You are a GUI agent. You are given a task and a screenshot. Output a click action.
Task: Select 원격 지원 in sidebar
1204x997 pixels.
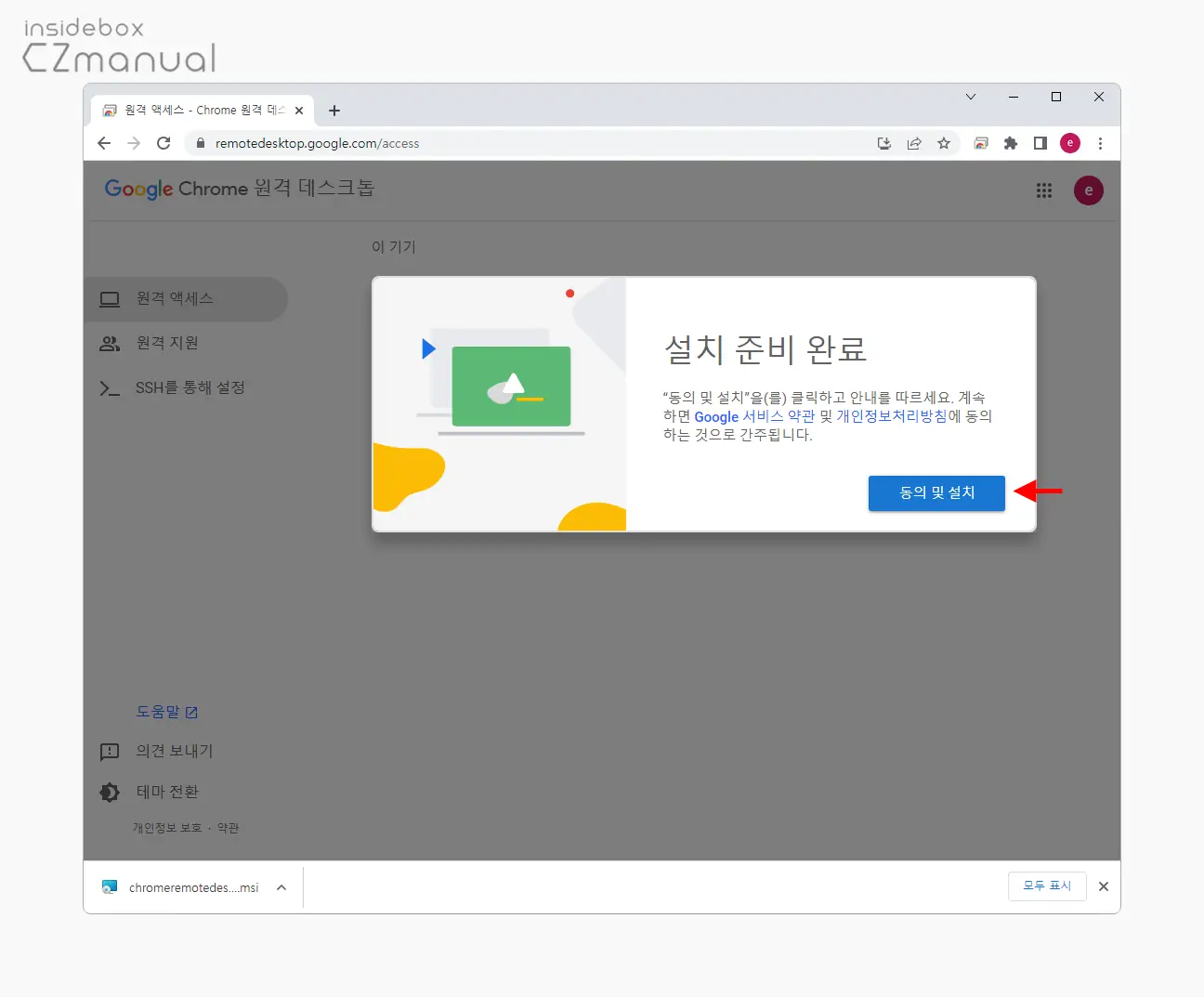(x=186, y=343)
